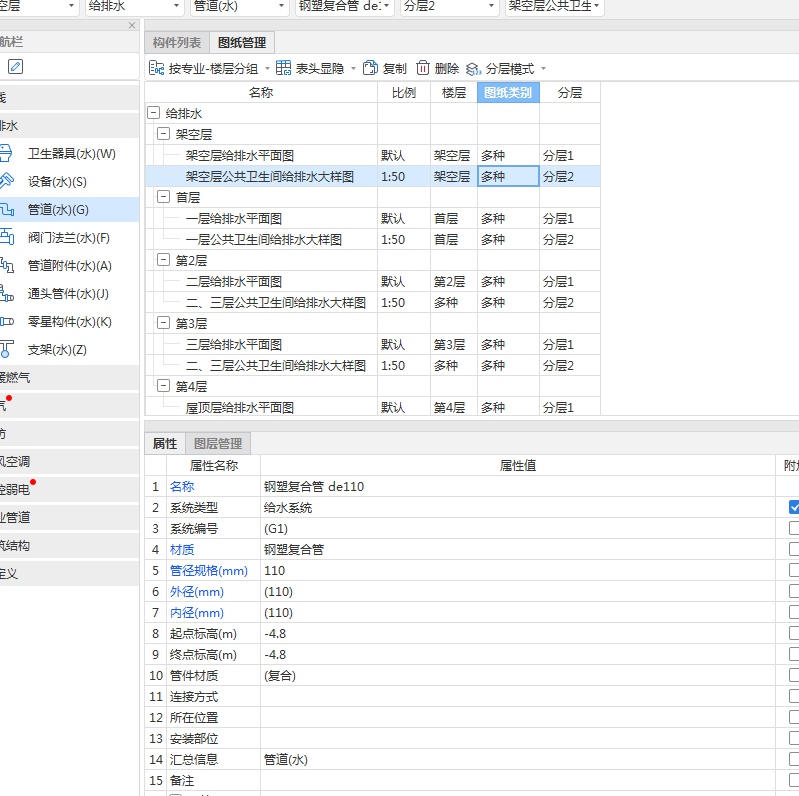799x796 pixels.
Task: Select 管道附件(水)(A) icon
Action: 7,266
